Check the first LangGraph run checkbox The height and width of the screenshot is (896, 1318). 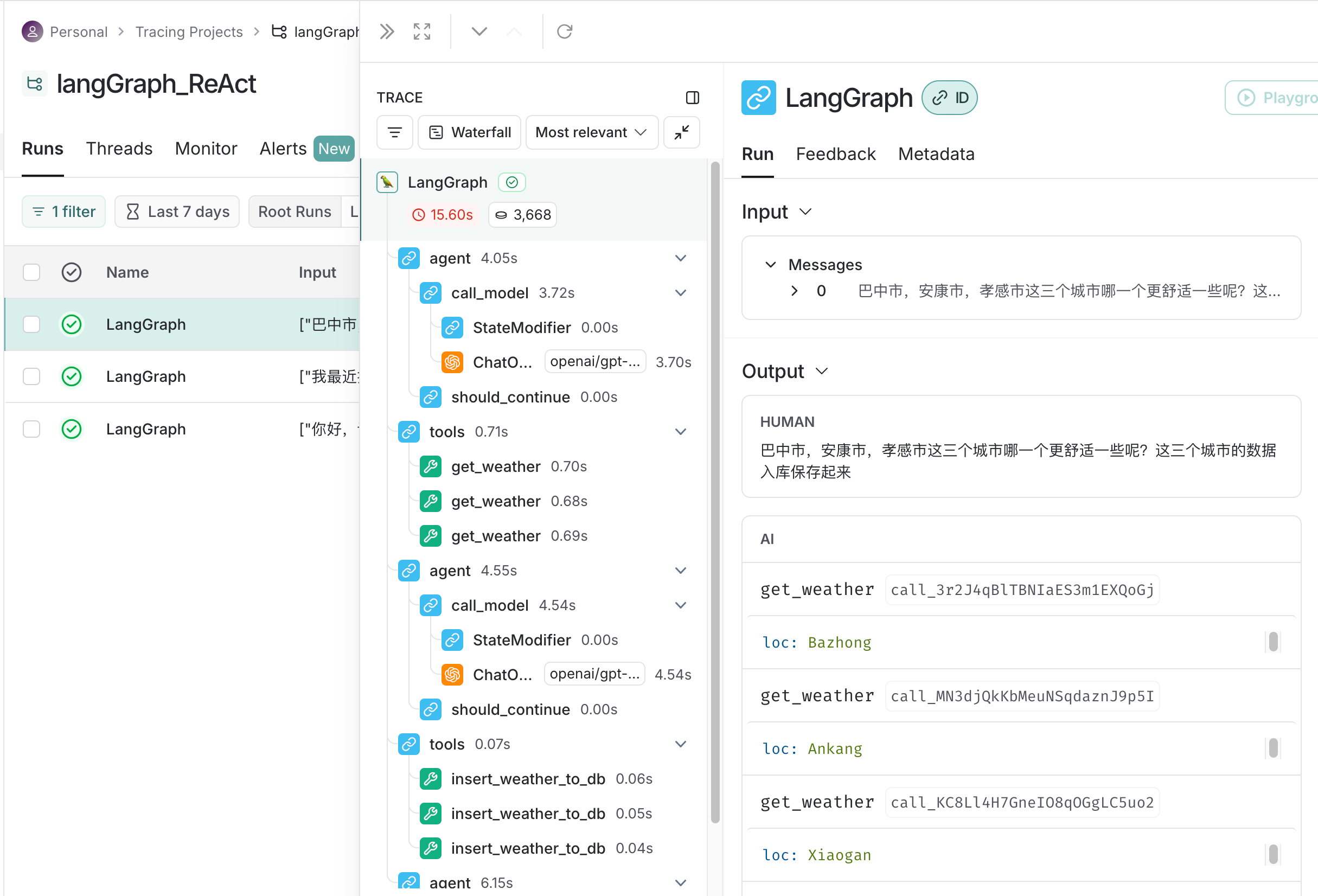32,324
